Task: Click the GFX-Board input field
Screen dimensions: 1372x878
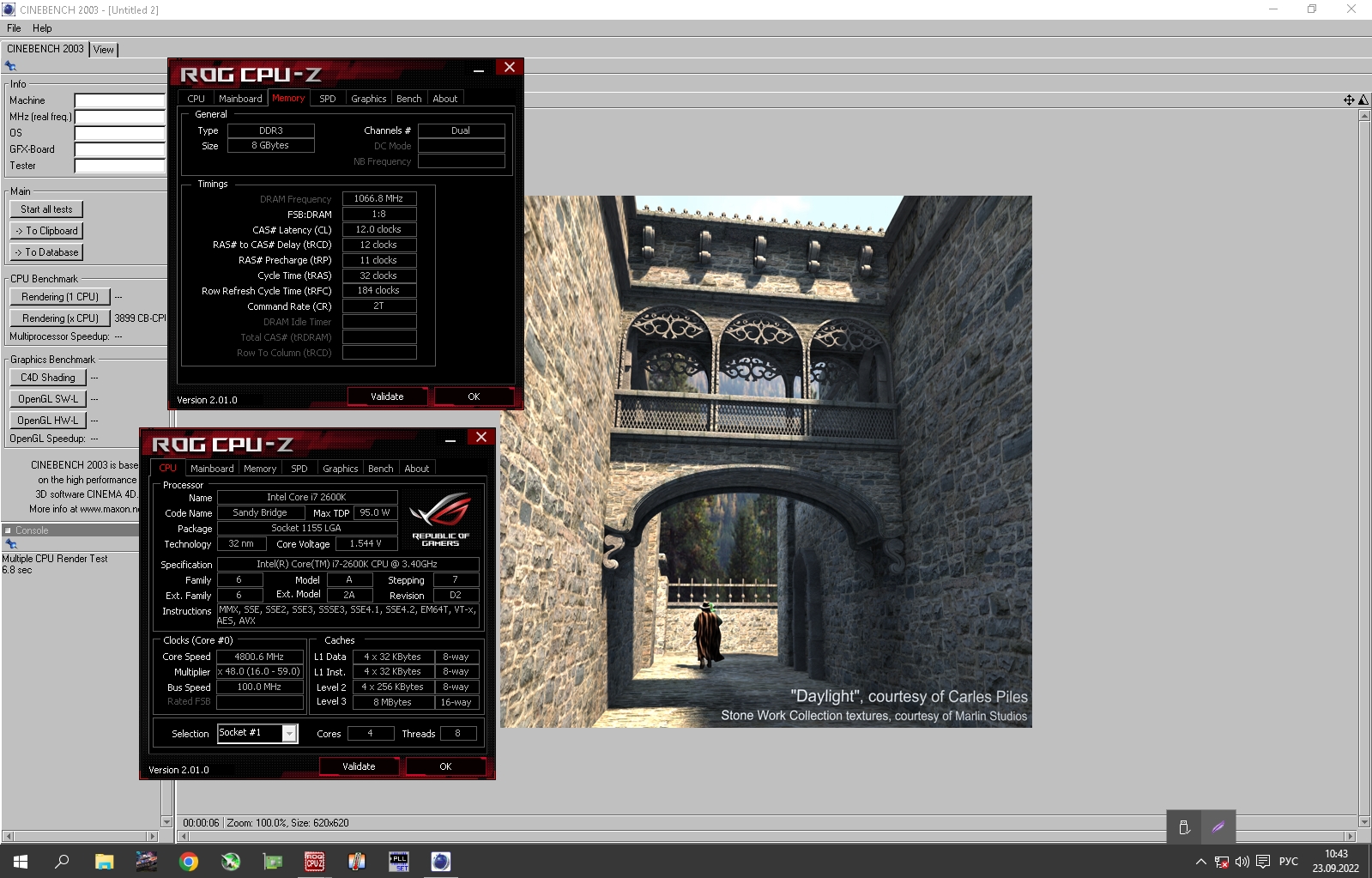Action: point(119,149)
